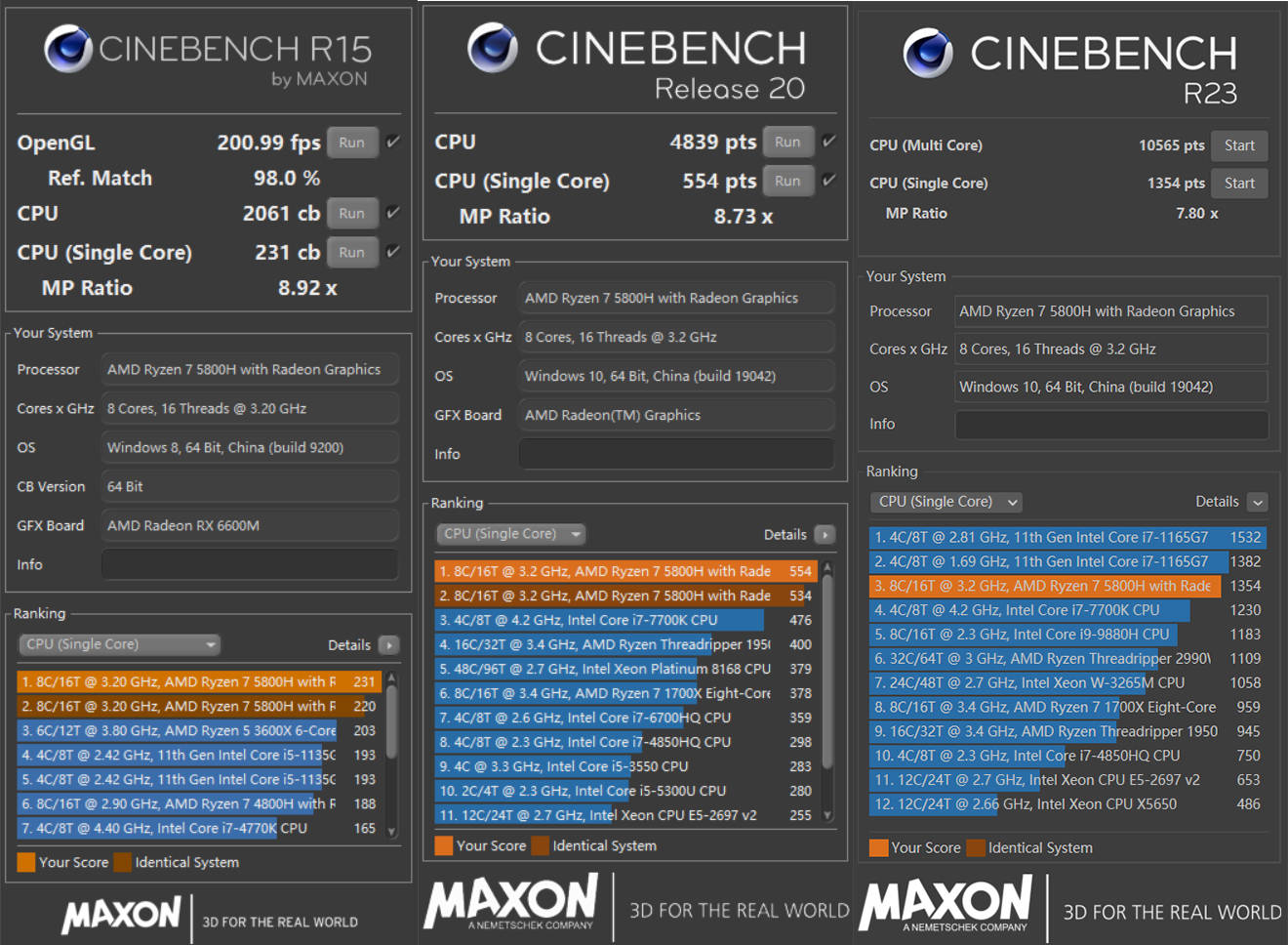The height and width of the screenshot is (945, 1288).
Task: Click scroll up arrow in Release 20 ranking
Action: pos(828,566)
